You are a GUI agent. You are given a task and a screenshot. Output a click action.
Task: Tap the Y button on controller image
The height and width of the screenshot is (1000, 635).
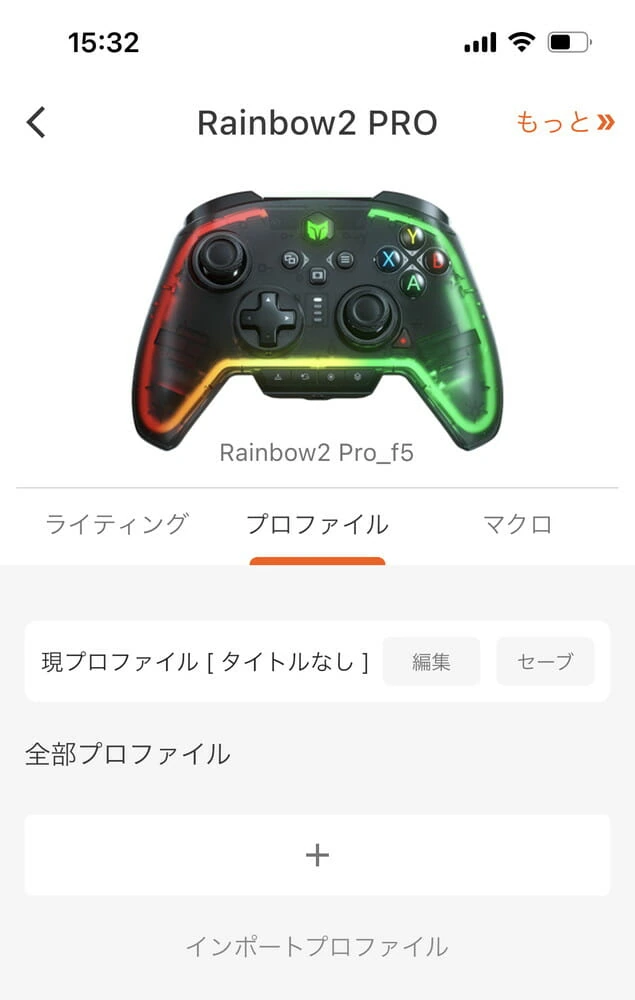click(x=412, y=237)
